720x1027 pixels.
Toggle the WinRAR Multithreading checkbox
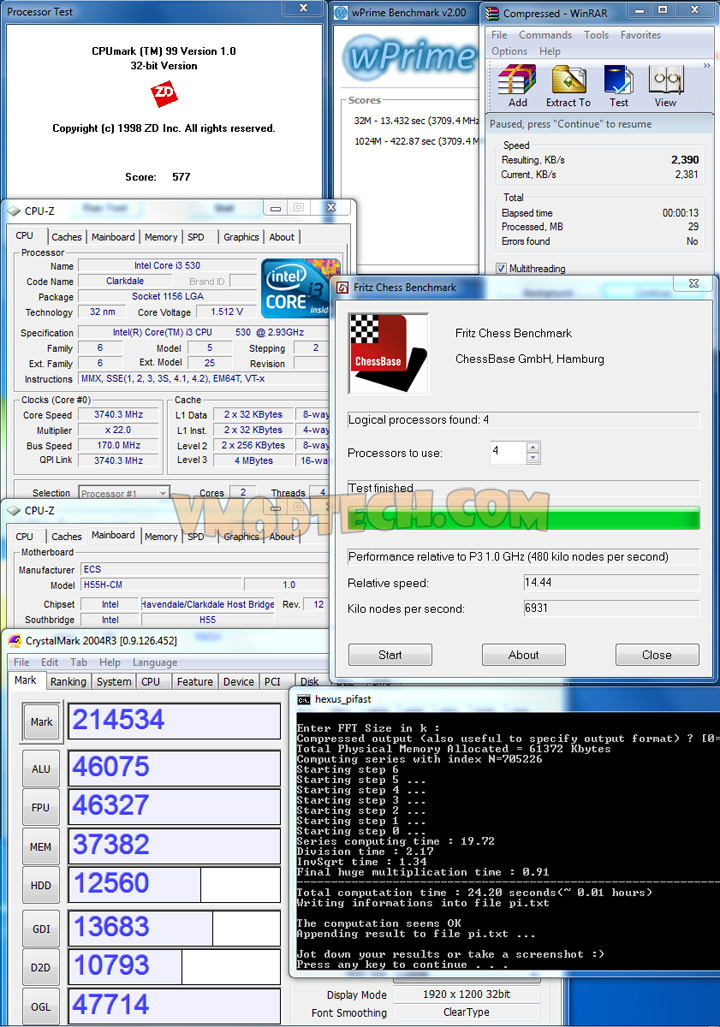tap(501, 269)
